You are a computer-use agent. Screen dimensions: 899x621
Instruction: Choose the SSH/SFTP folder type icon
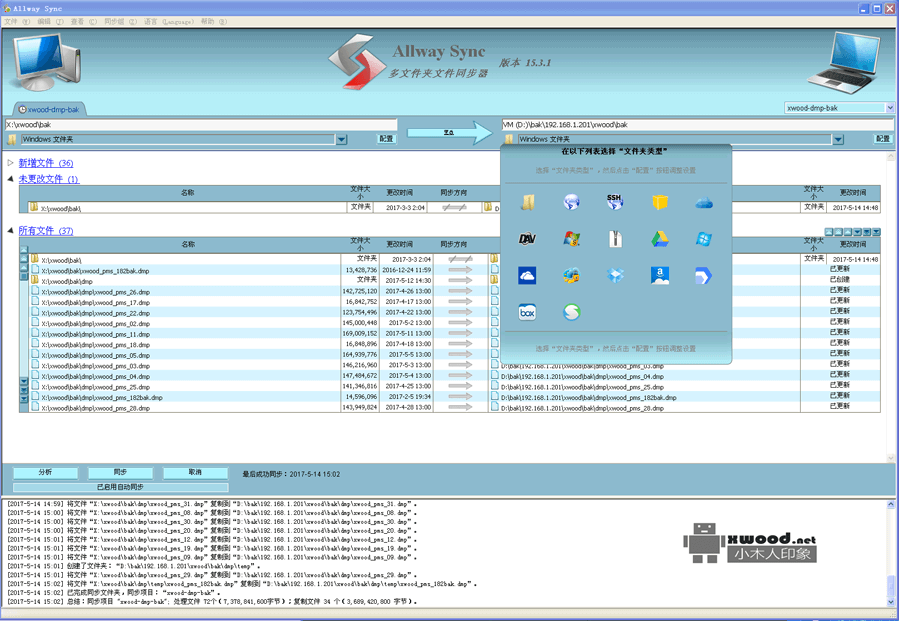[x=615, y=202]
